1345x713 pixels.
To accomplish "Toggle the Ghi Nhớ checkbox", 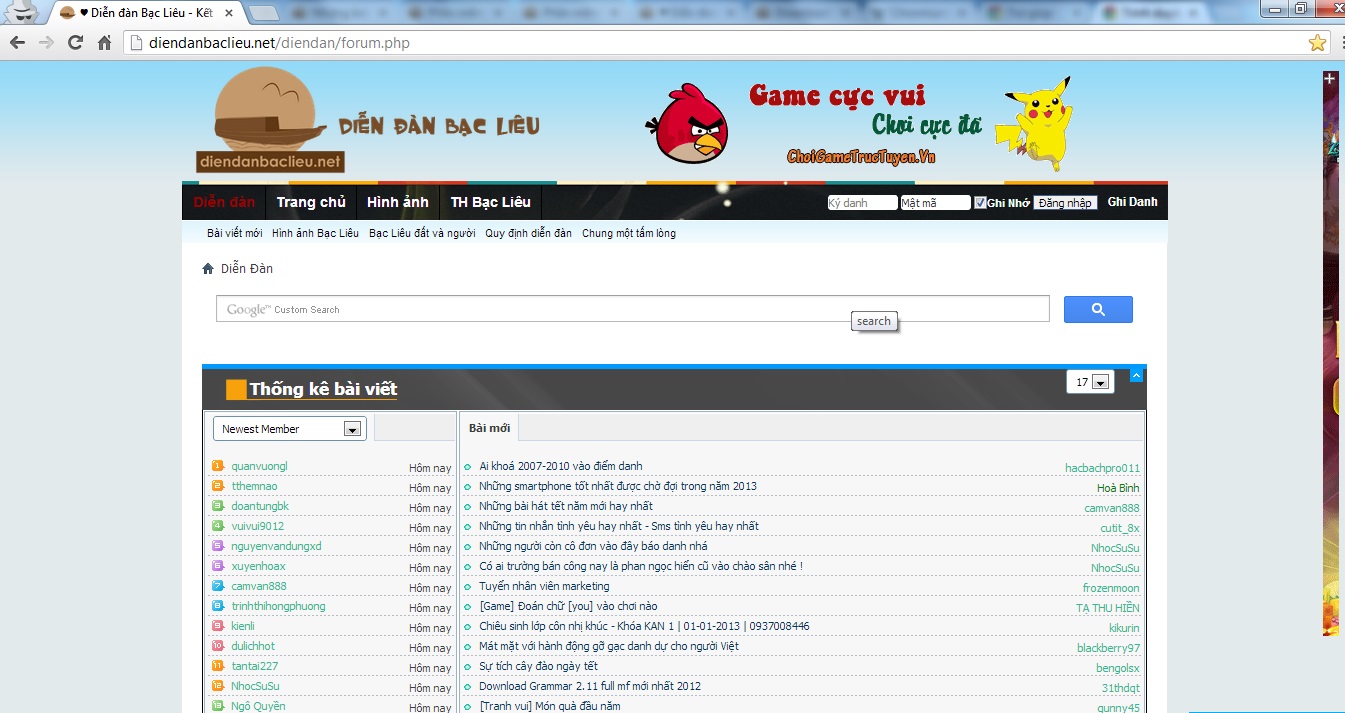I will [x=980, y=202].
